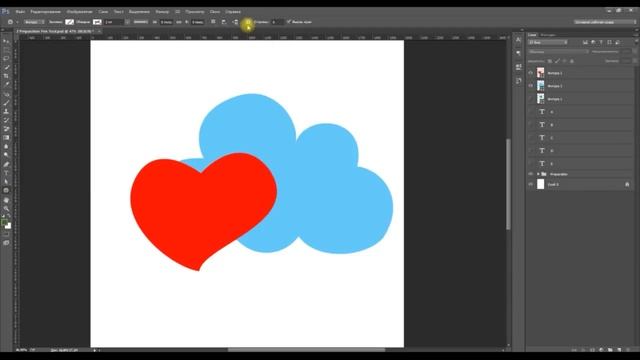Lock all for selected layer
The image size is (640, 360).
[572, 61]
